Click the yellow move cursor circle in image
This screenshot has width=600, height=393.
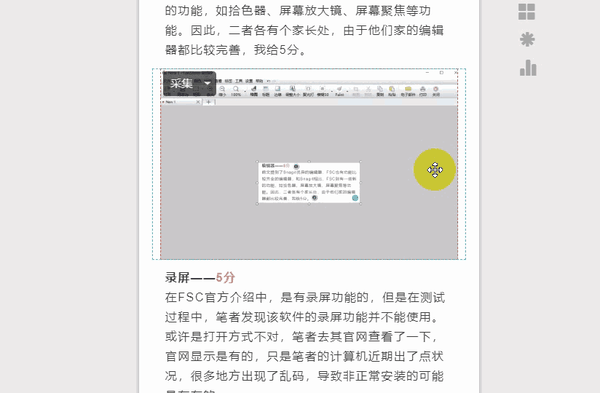click(x=435, y=170)
